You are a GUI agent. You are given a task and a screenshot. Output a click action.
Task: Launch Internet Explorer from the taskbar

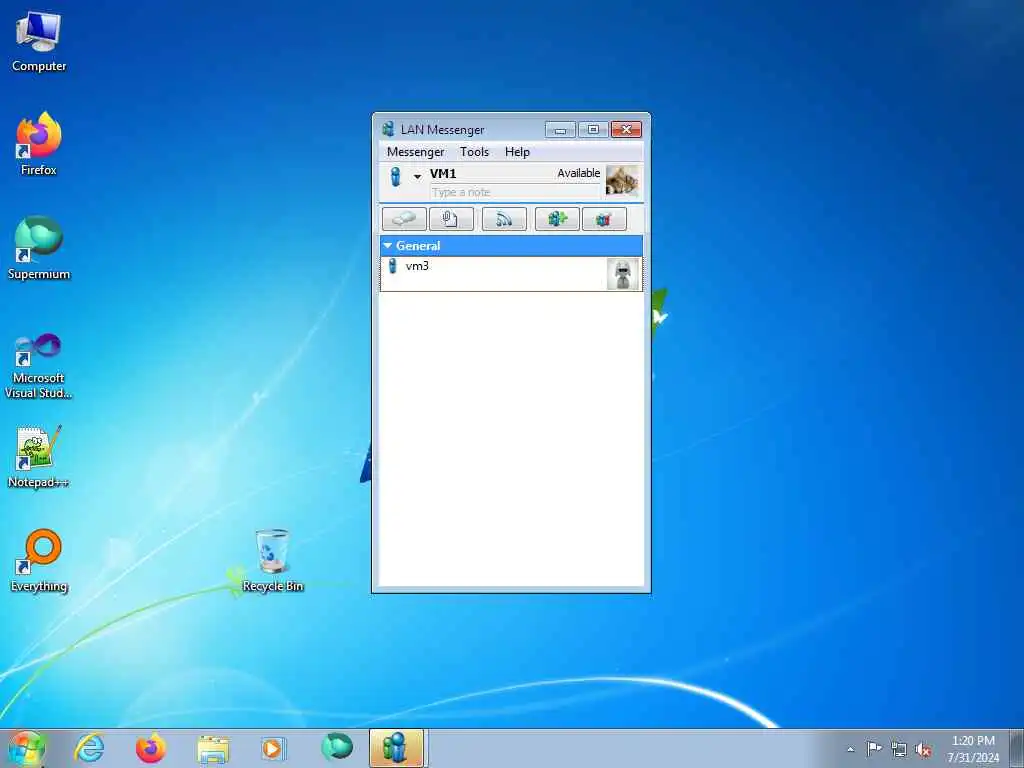coord(89,748)
